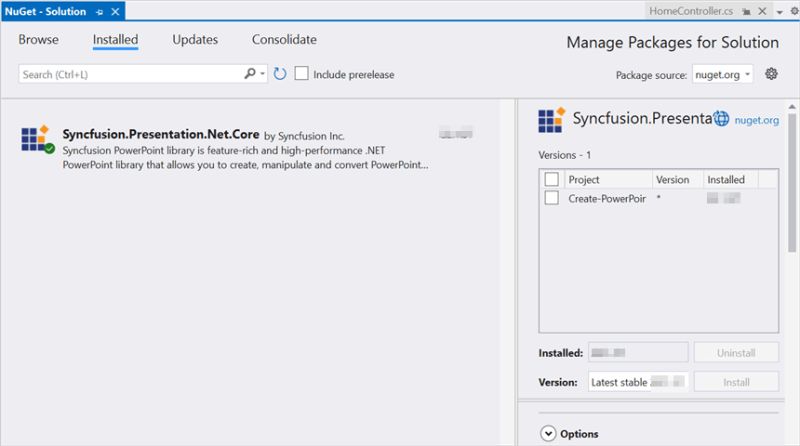Toggle Include prerelease checkbox
800x446 pixels.
tap(302, 73)
